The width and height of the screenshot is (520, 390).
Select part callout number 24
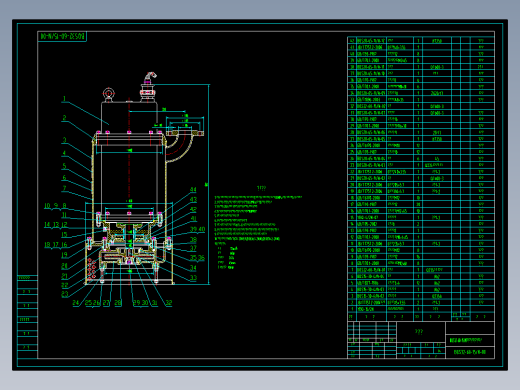[x=76, y=303]
